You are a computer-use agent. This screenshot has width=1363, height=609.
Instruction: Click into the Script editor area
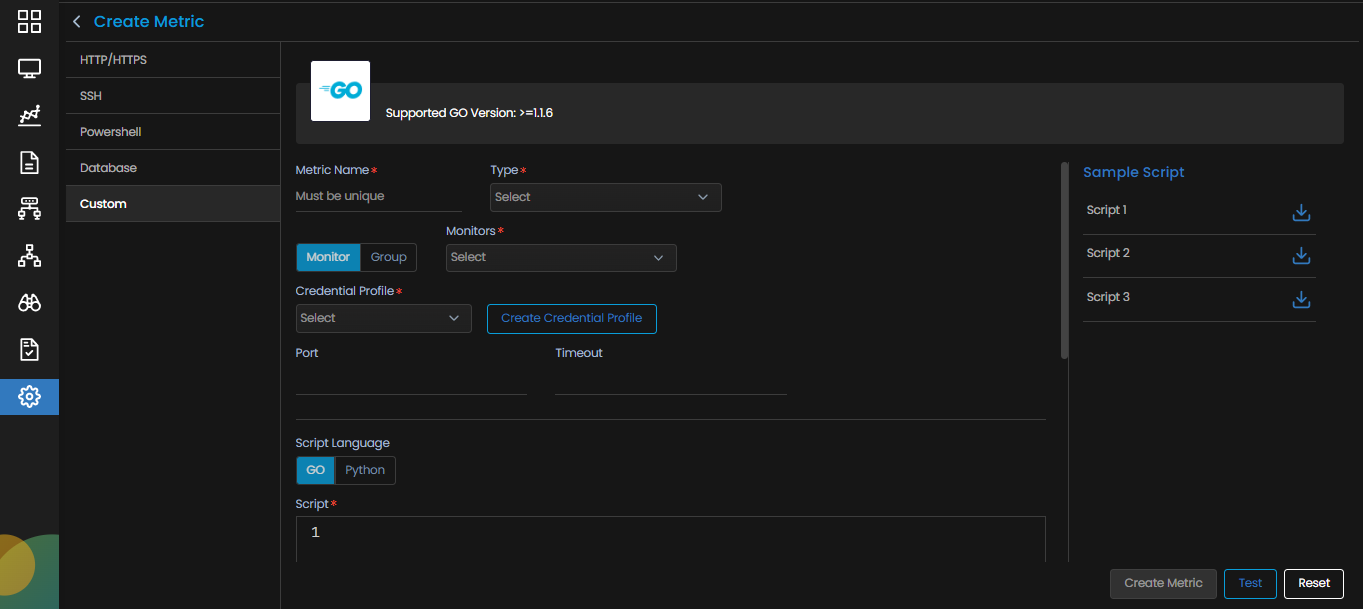click(x=671, y=540)
